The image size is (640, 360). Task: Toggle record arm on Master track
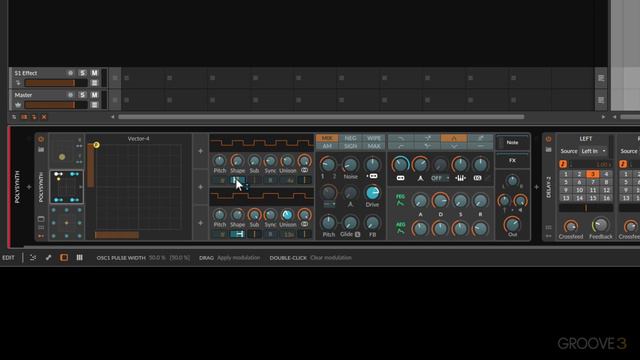pos(70,95)
